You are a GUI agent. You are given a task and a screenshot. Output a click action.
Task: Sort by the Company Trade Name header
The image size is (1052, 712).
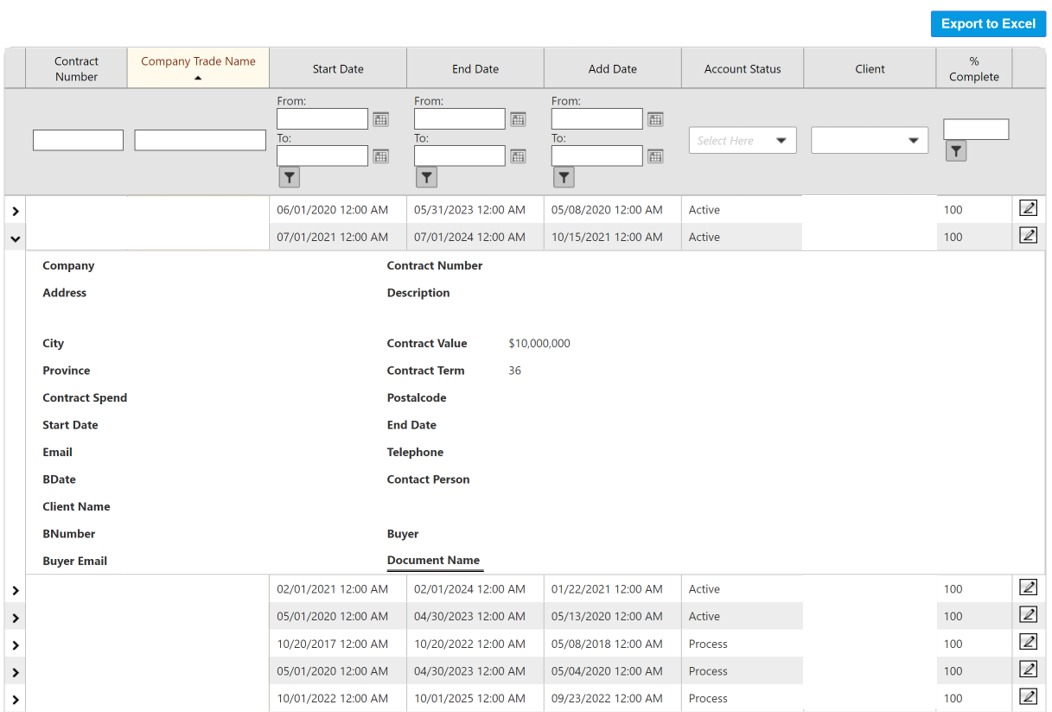coord(197,62)
